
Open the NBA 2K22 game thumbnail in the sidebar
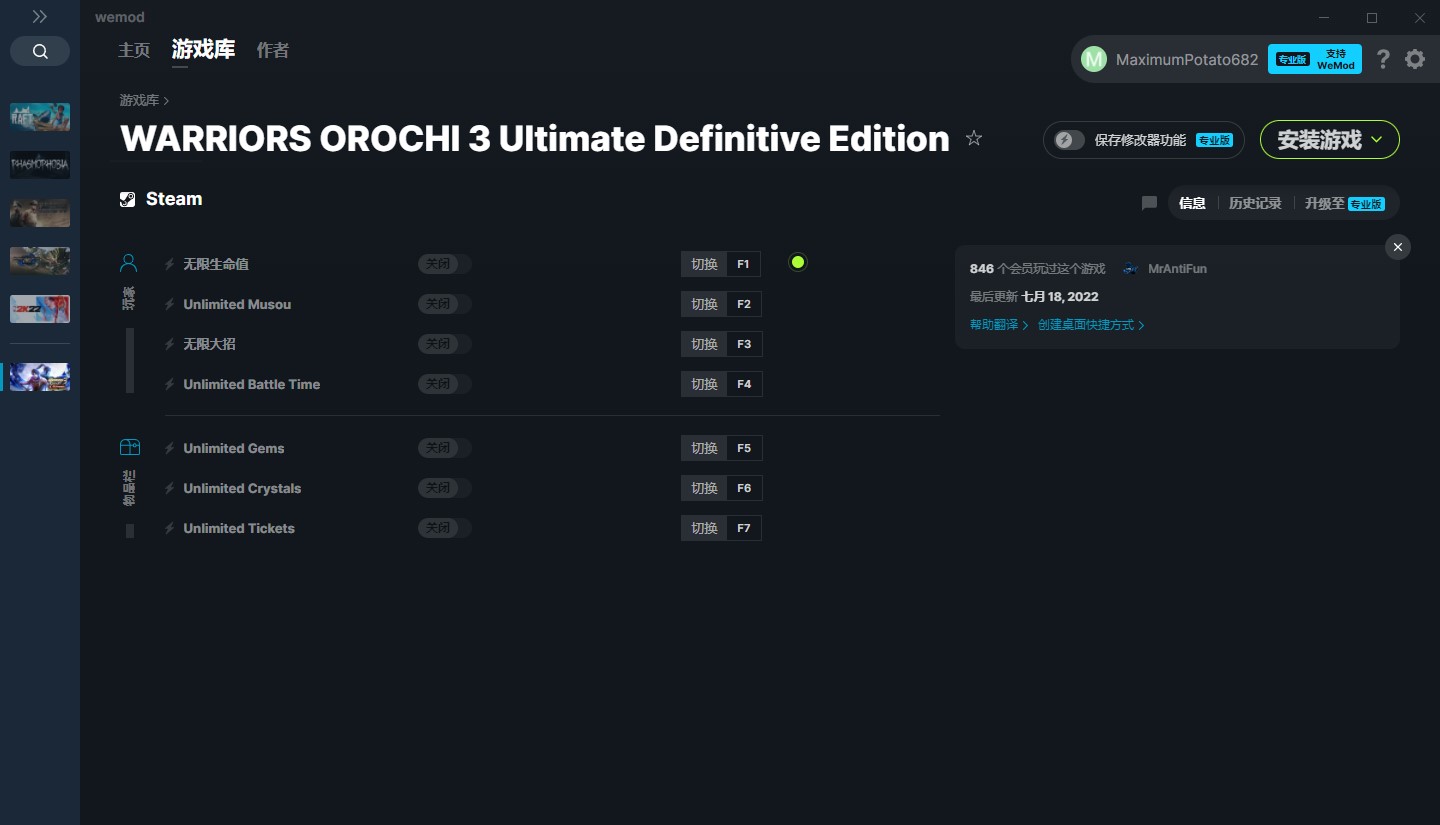tap(40, 309)
